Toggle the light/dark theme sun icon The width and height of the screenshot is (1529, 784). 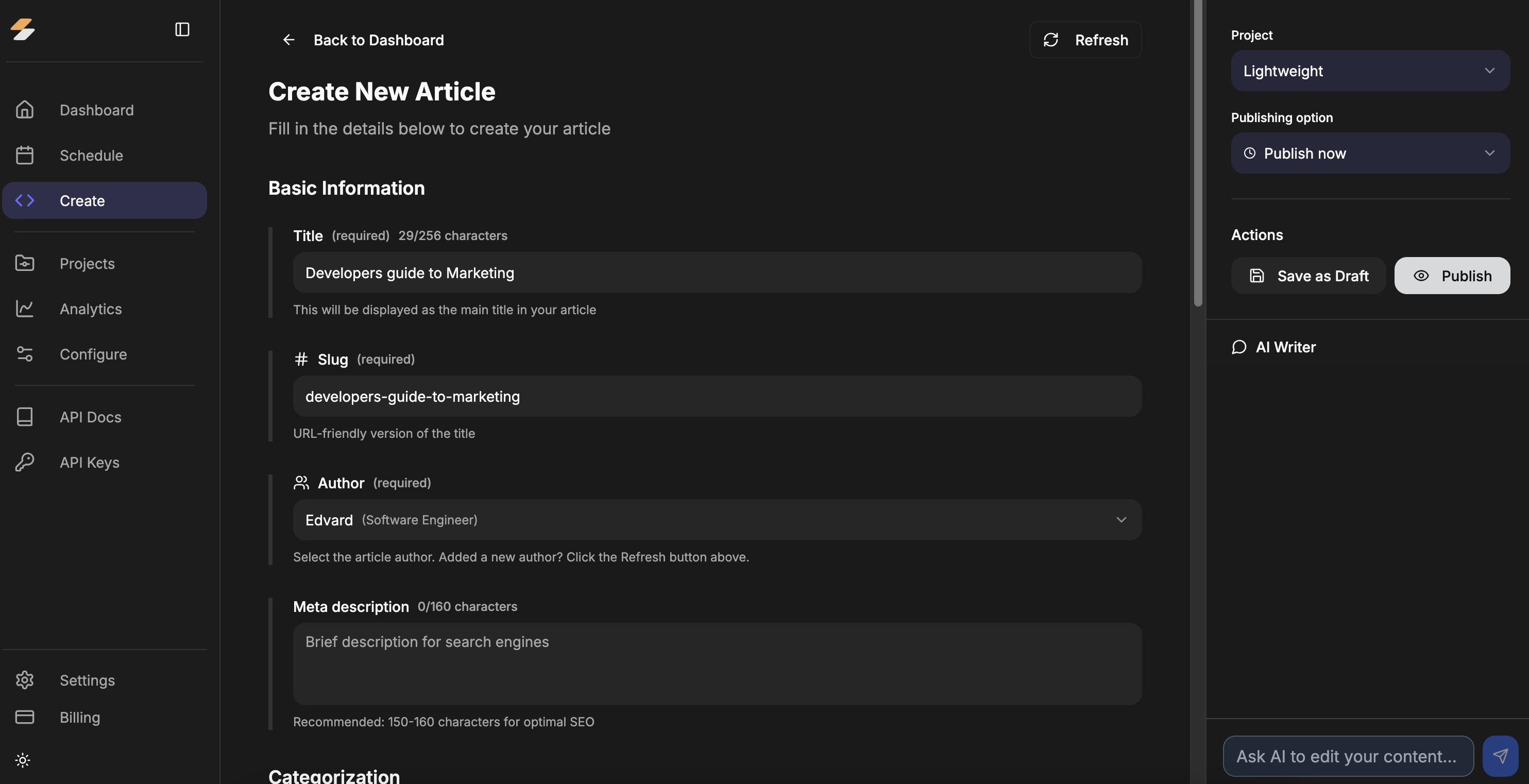(x=23, y=760)
